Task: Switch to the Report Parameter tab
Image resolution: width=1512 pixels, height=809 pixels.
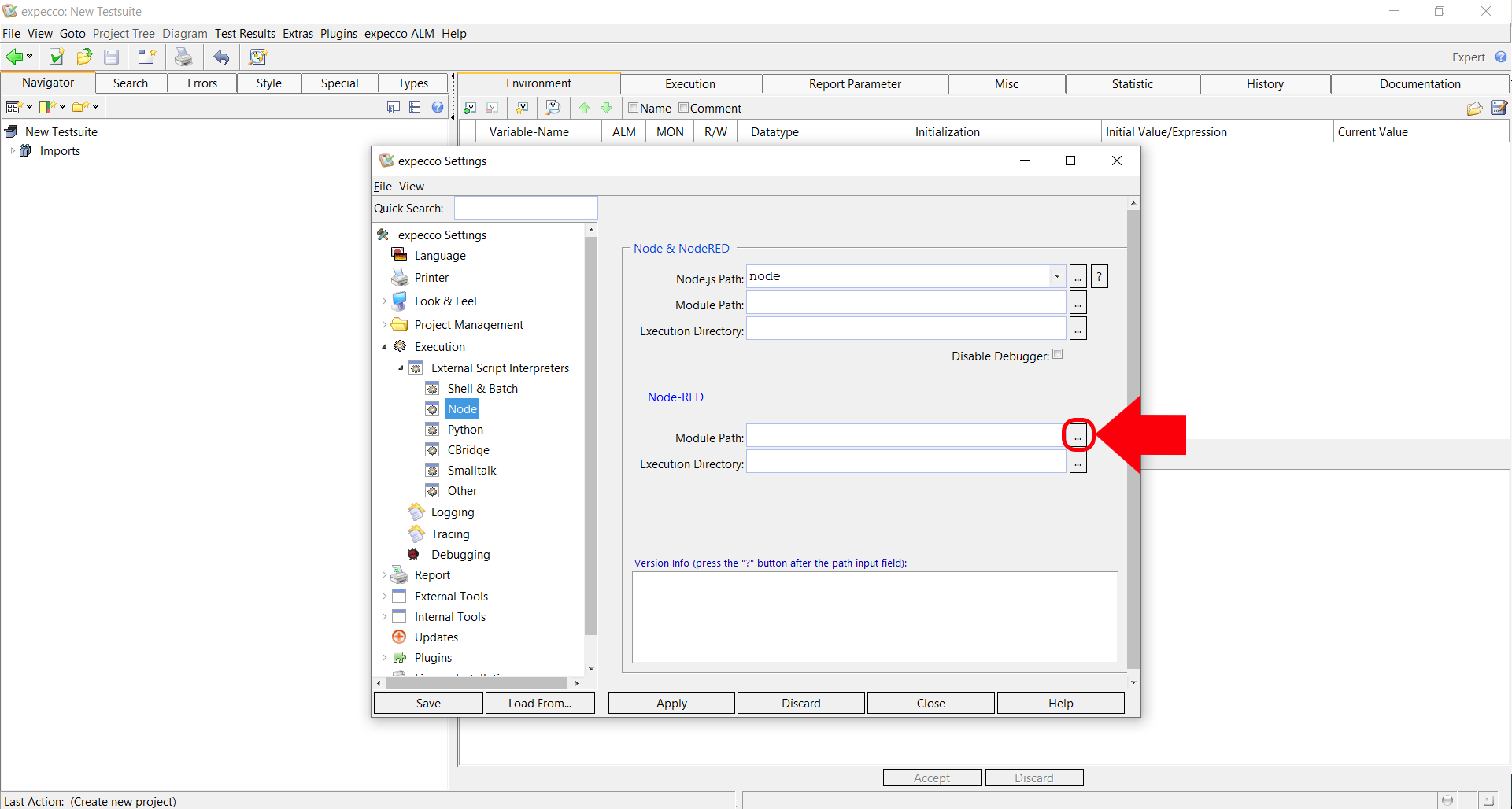Action: coord(855,84)
